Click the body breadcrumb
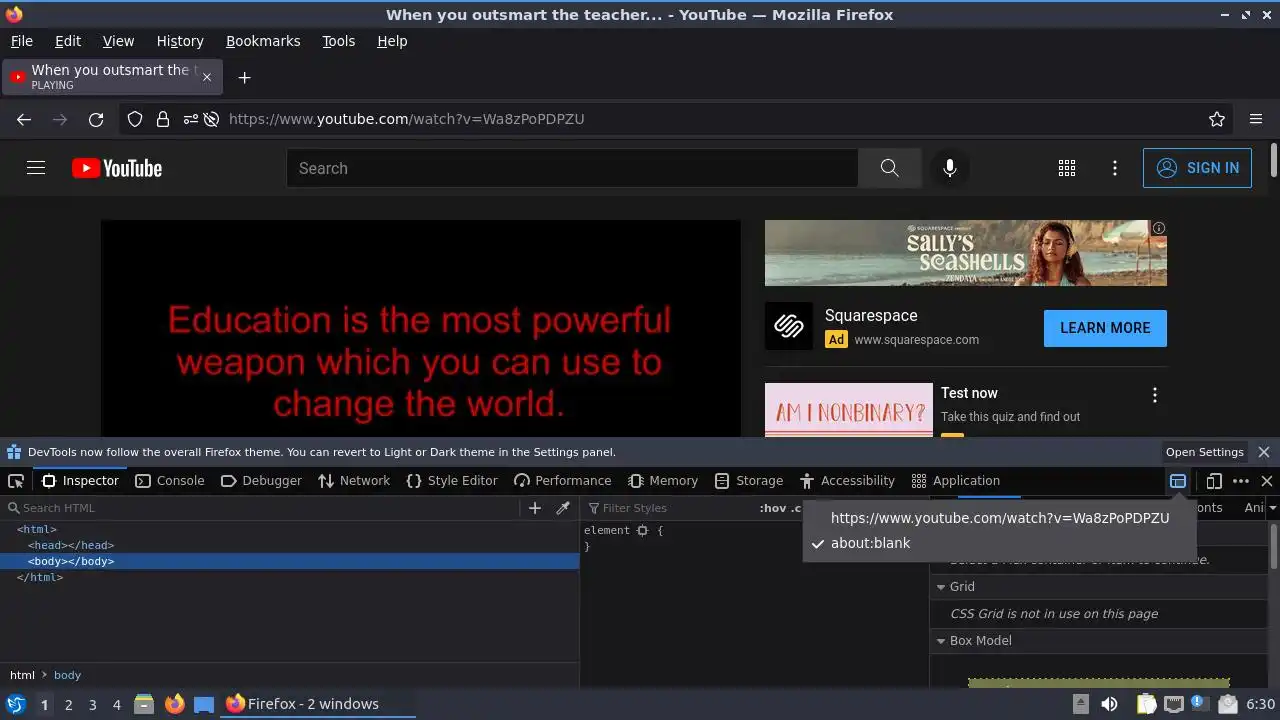Image resolution: width=1280 pixels, height=720 pixels. pyautogui.click(x=67, y=675)
